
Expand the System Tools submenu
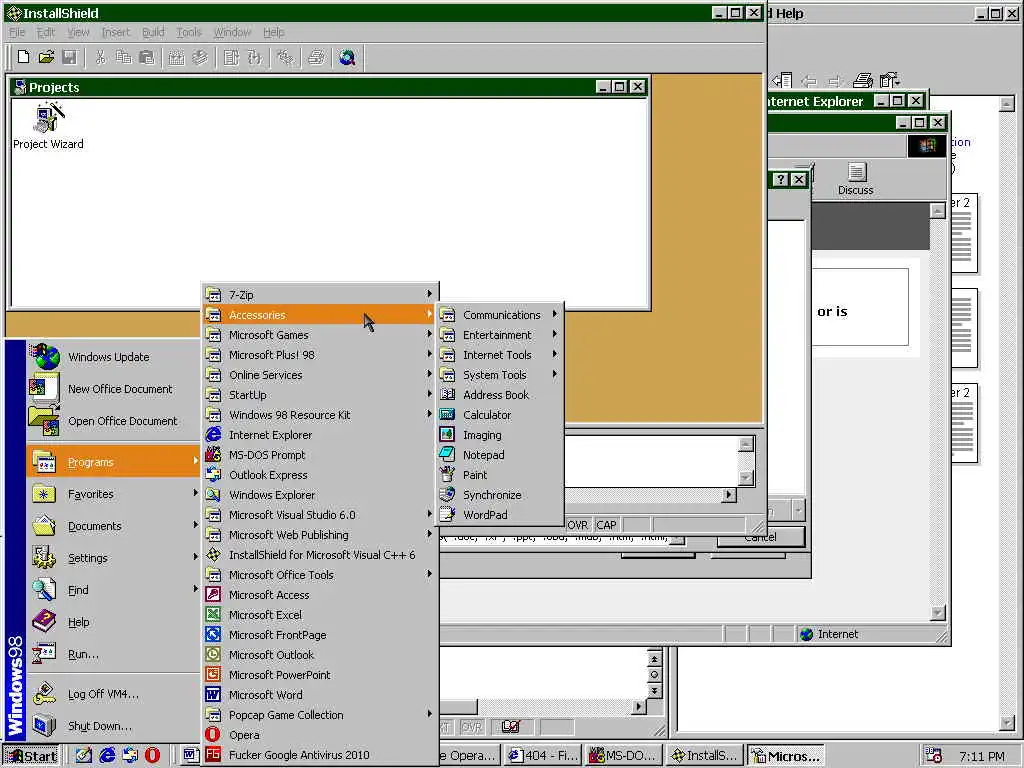tap(500, 375)
